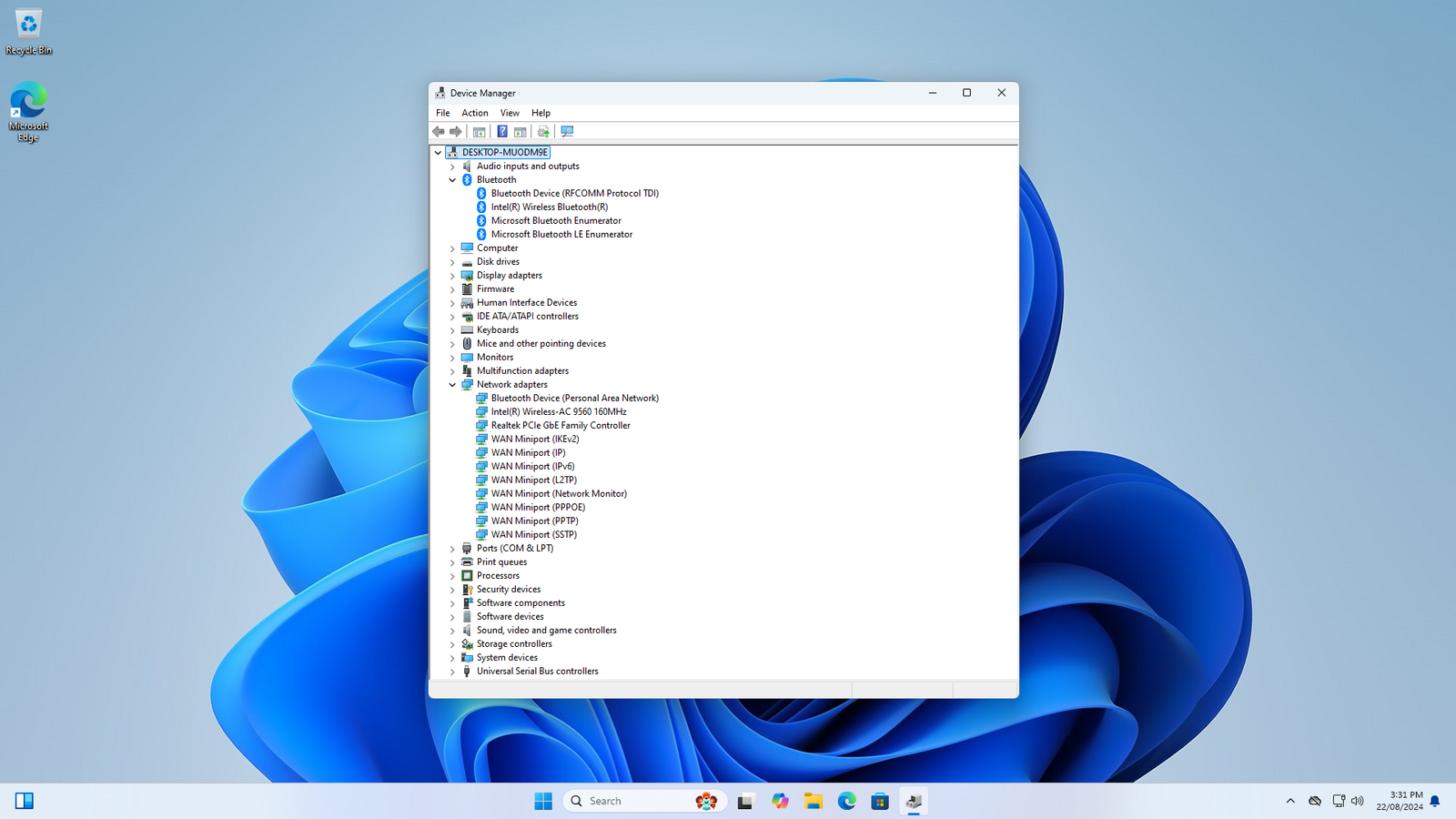The width and height of the screenshot is (1456, 819).
Task: Select Bluetooth Device (Personal Area Network)
Action: point(574,398)
